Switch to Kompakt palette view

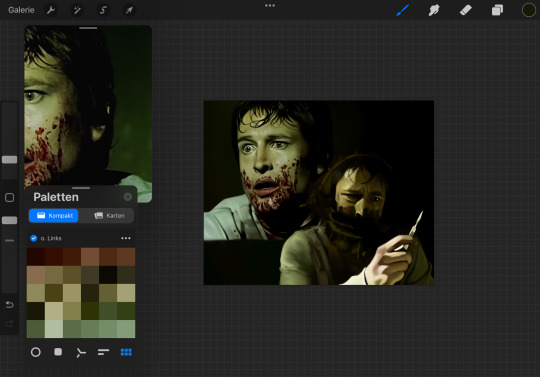[x=54, y=216]
